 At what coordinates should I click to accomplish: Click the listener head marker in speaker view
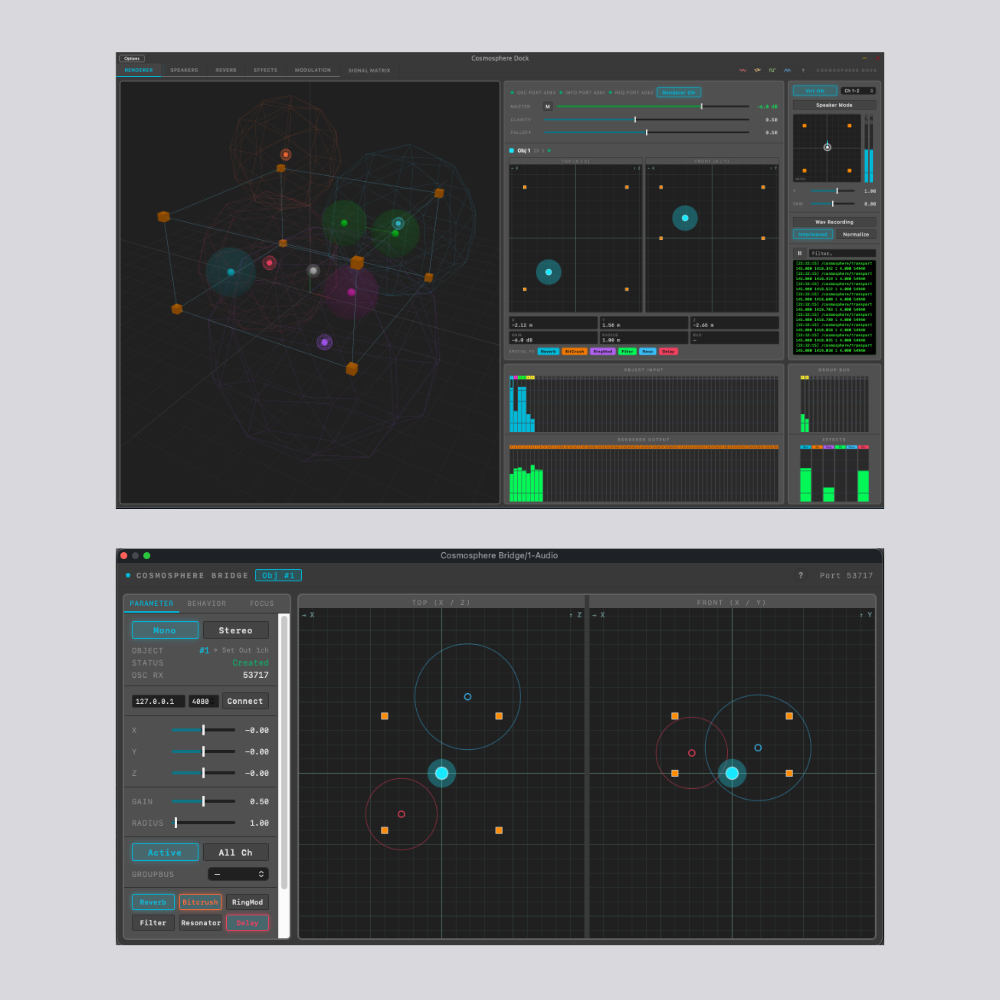pyautogui.click(x=827, y=147)
